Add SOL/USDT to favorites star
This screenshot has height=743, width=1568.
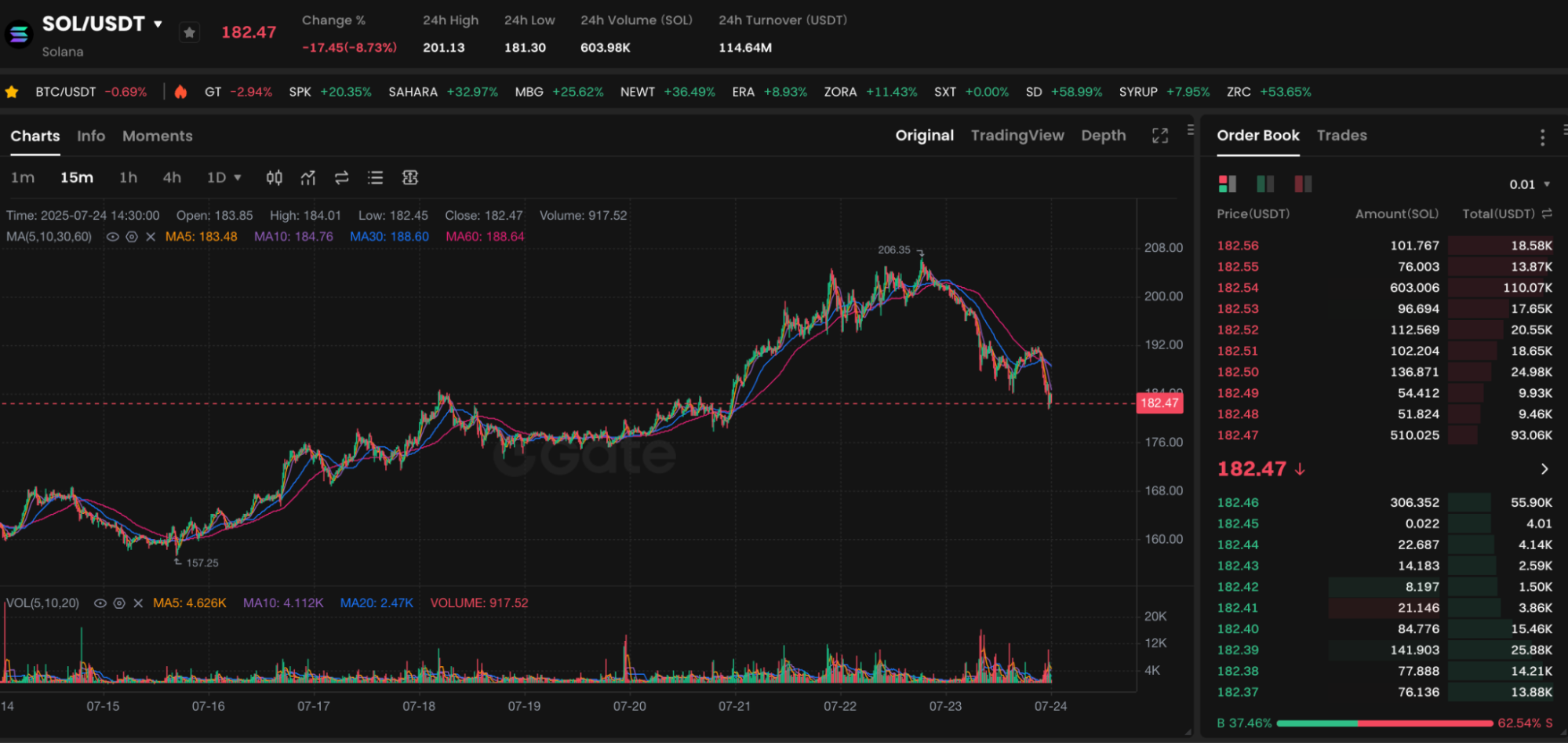pyautogui.click(x=189, y=32)
